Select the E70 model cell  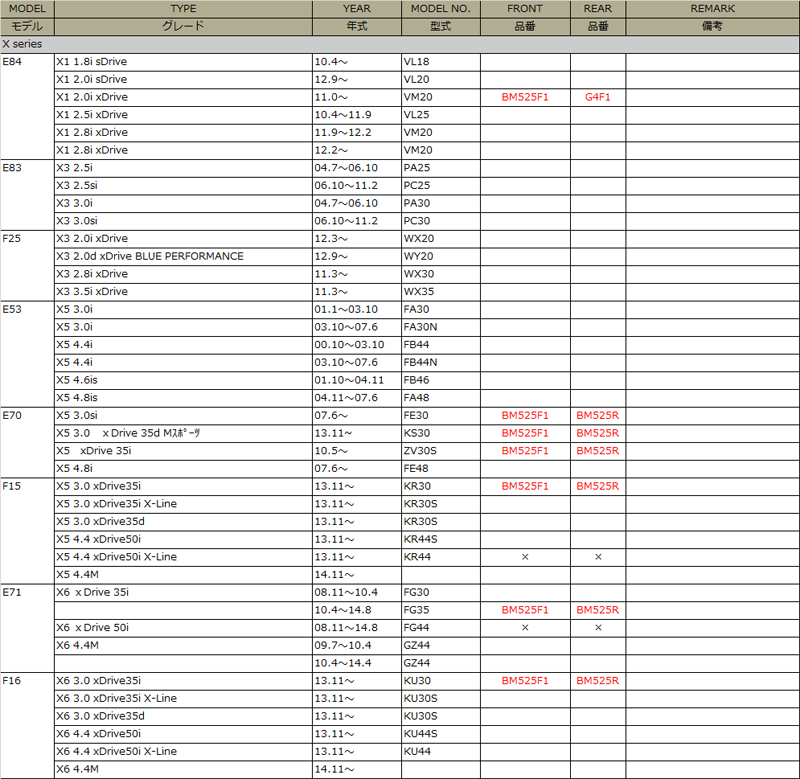[27, 442]
